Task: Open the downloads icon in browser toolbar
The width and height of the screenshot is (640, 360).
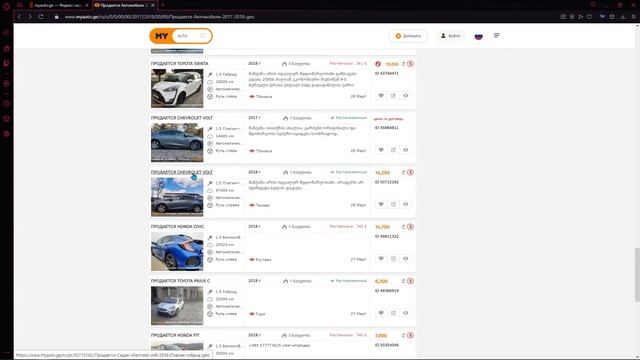Action: [x=623, y=17]
